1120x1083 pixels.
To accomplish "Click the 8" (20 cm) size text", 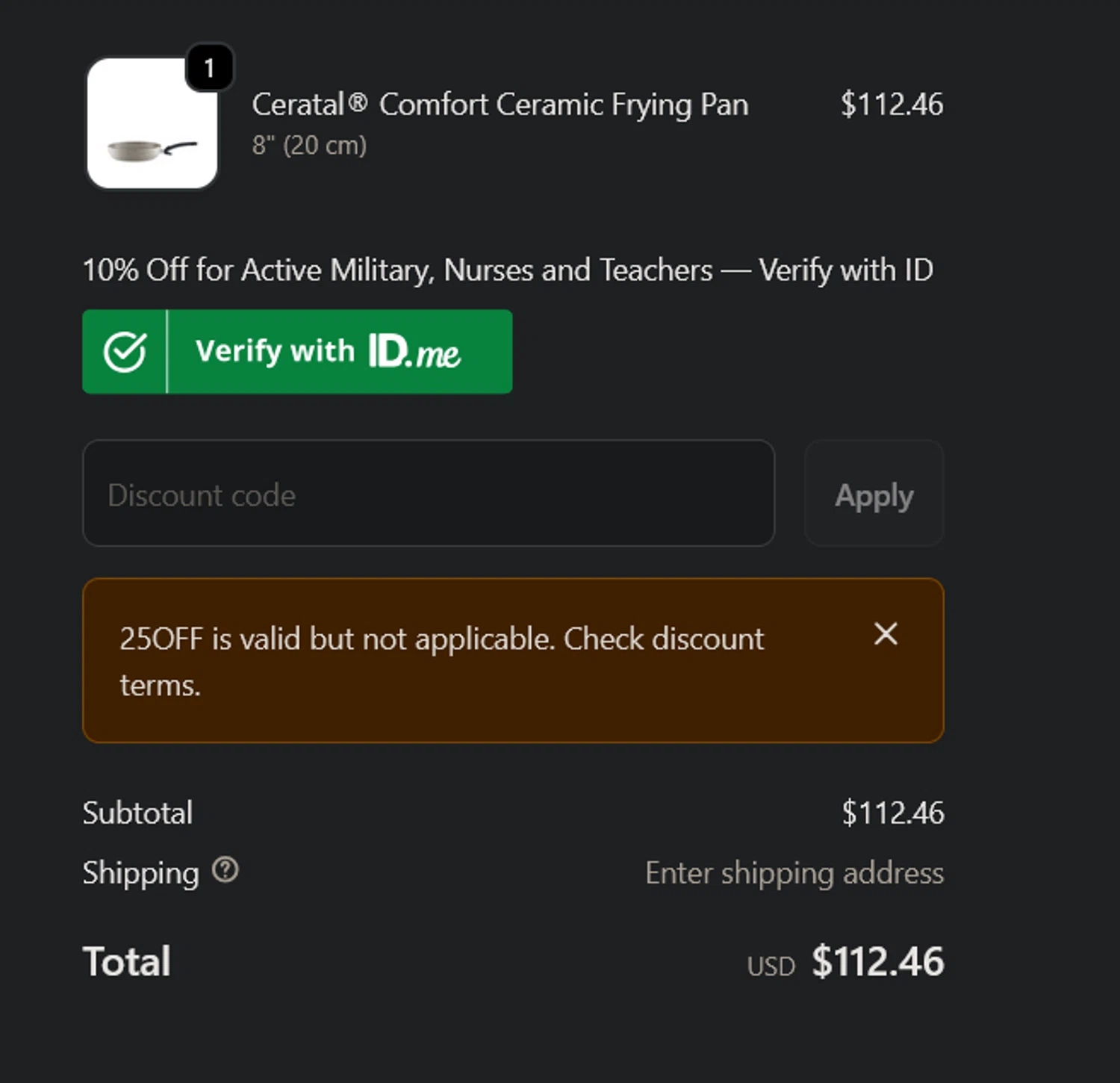I will point(309,145).
